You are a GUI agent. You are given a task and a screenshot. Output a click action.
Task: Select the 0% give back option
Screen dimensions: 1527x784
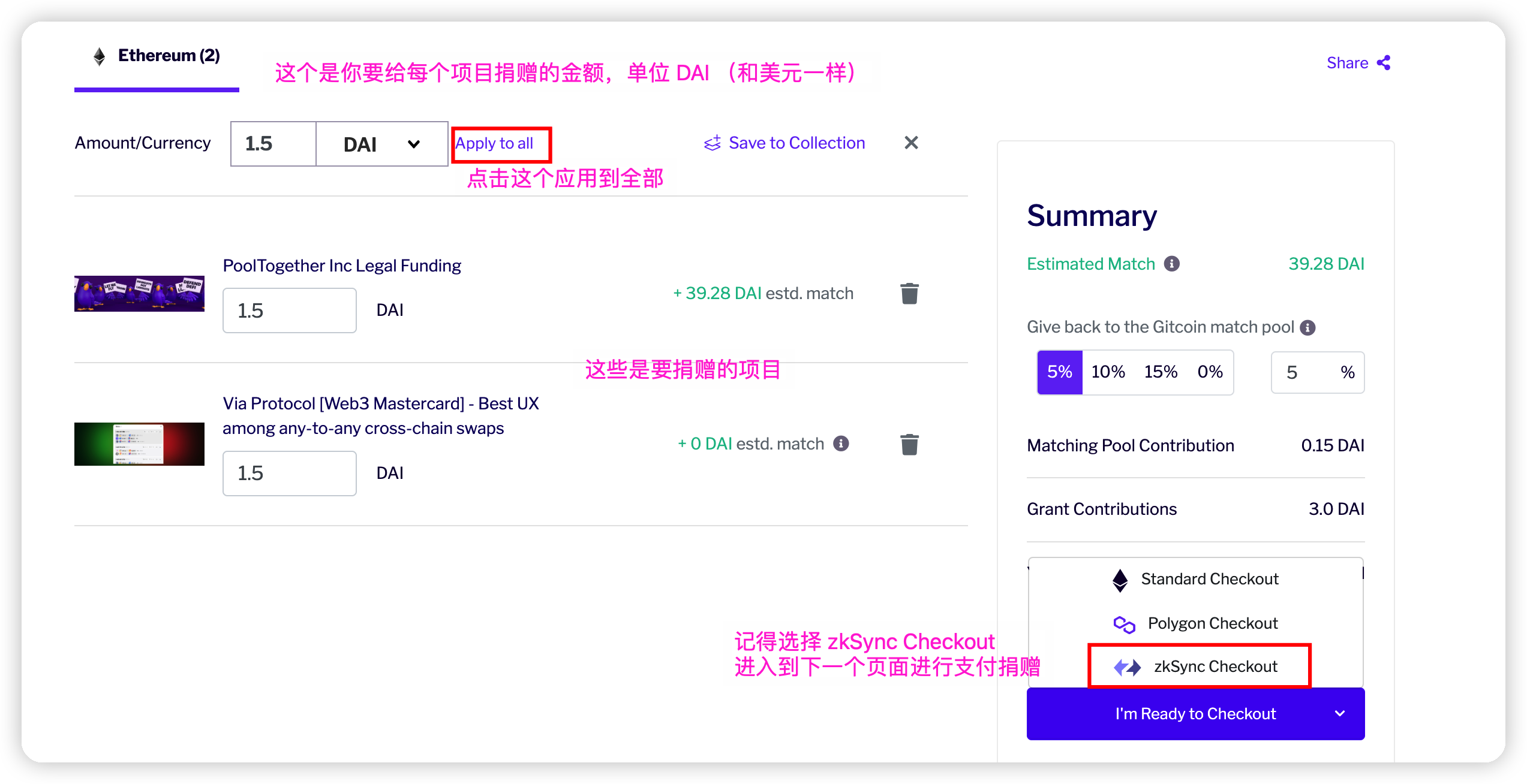point(1210,372)
